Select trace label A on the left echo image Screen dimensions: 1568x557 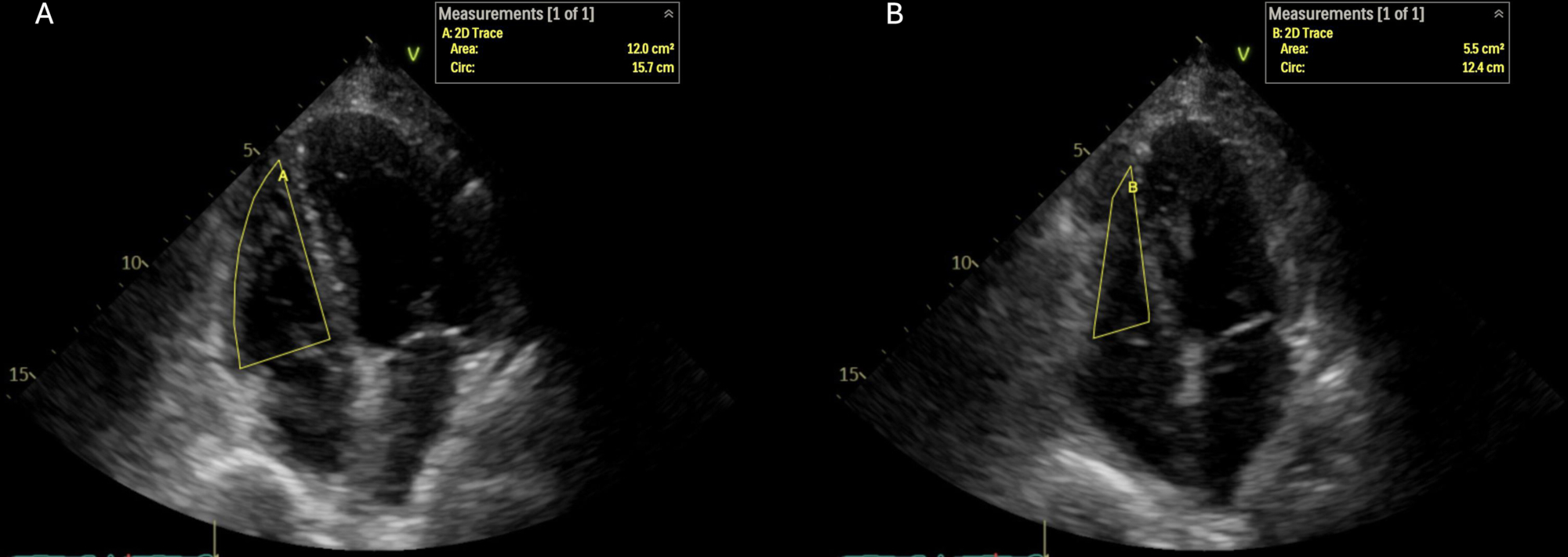[x=283, y=177]
